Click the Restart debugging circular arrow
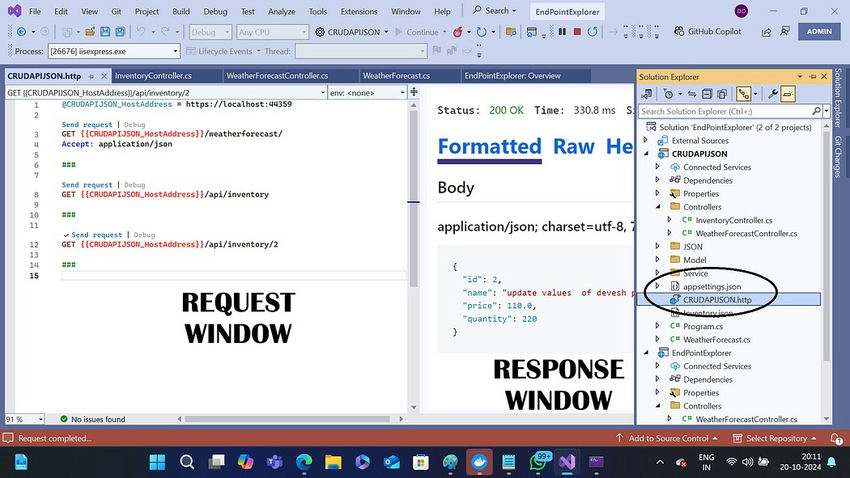 tap(593, 32)
